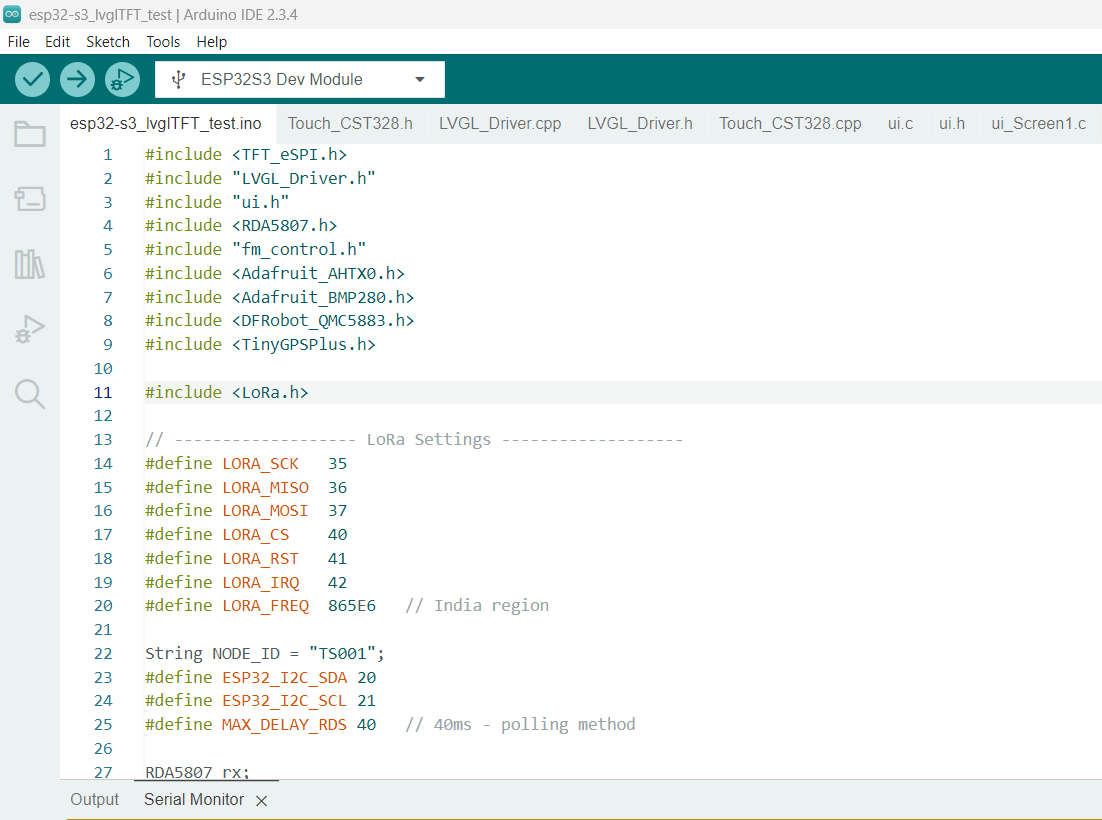
Task: Click the ESP32_I2C_SDA define
Action: pyautogui.click(x=261, y=678)
